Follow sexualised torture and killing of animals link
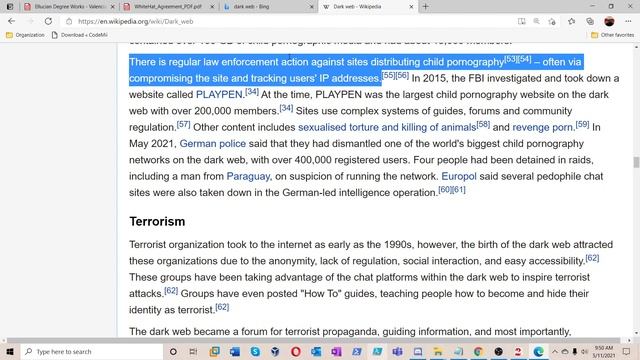 tap(387, 127)
